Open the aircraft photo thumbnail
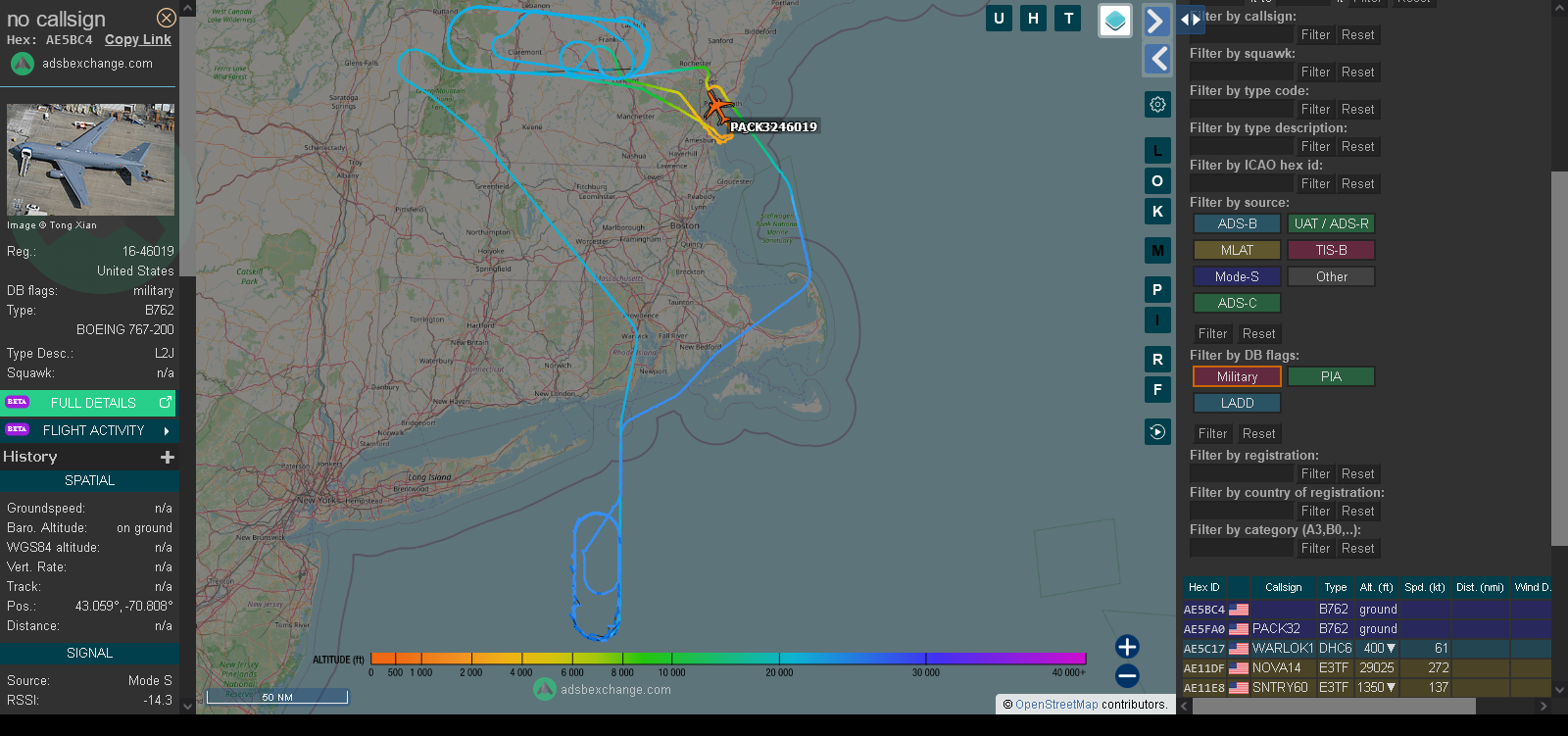Image resolution: width=1568 pixels, height=736 pixels. click(90, 160)
